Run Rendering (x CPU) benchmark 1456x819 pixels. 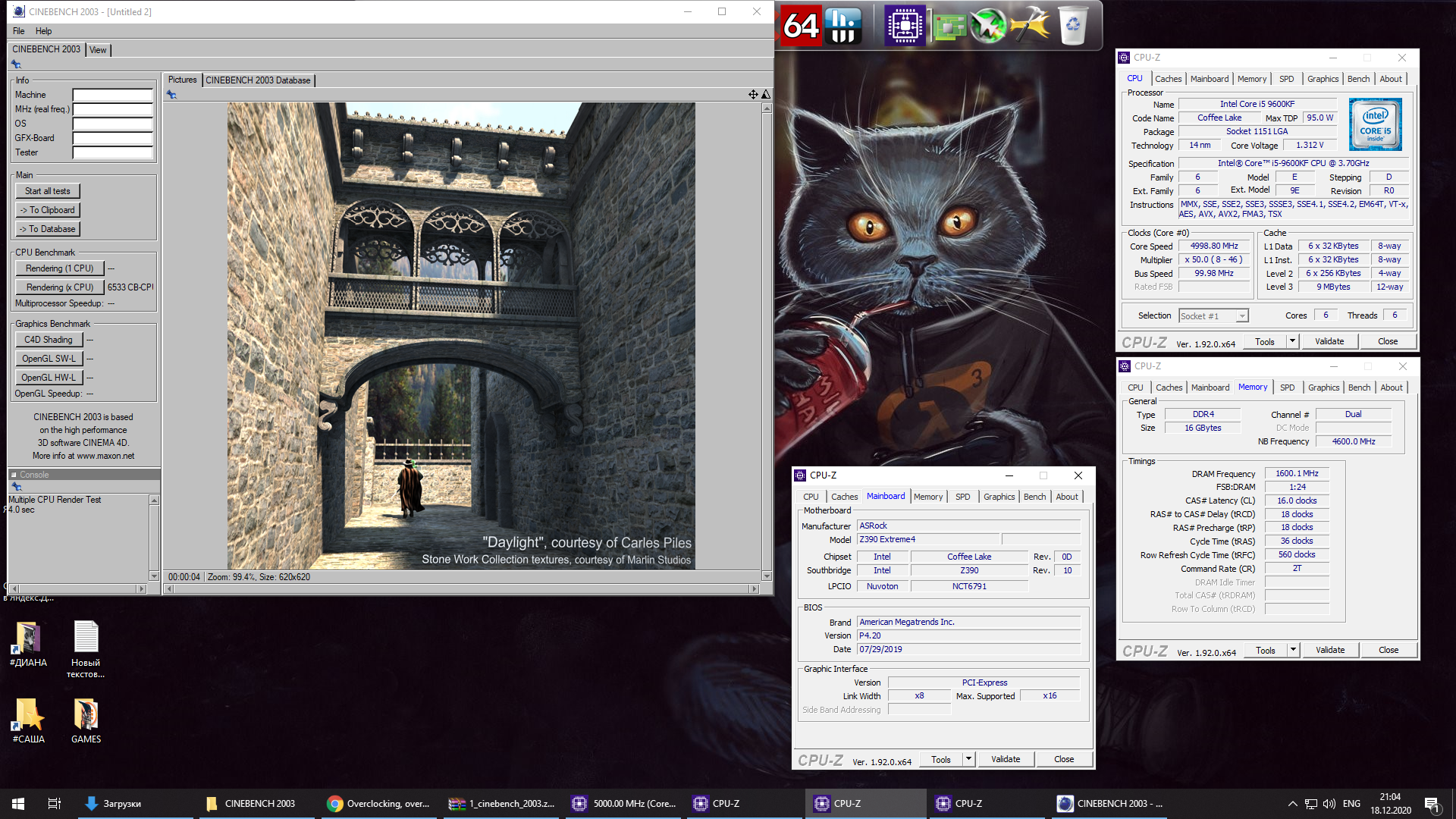click(x=59, y=287)
